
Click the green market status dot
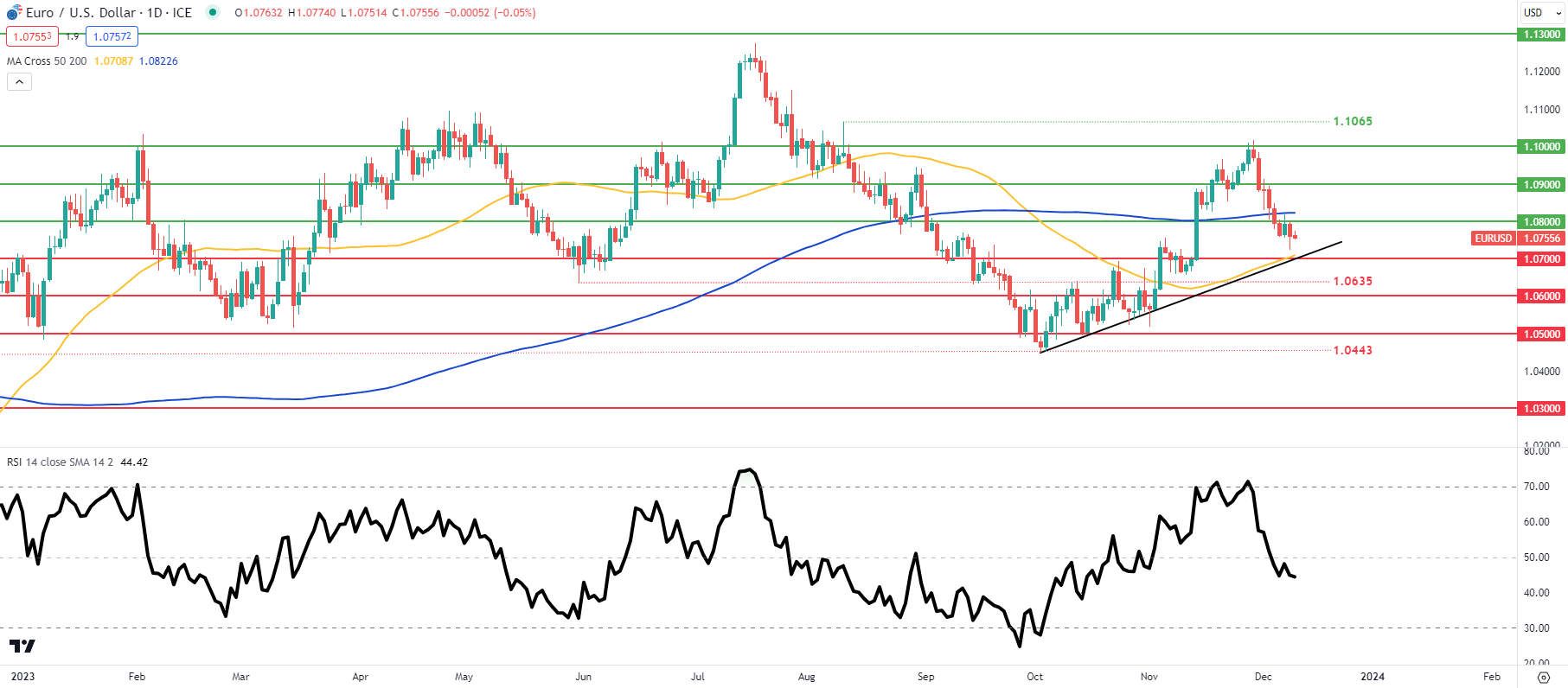213,12
